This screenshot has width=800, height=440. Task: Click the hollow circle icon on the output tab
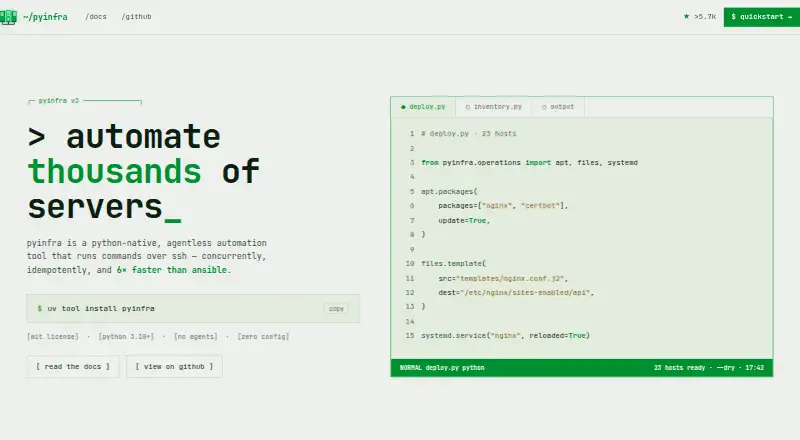click(x=544, y=107)
